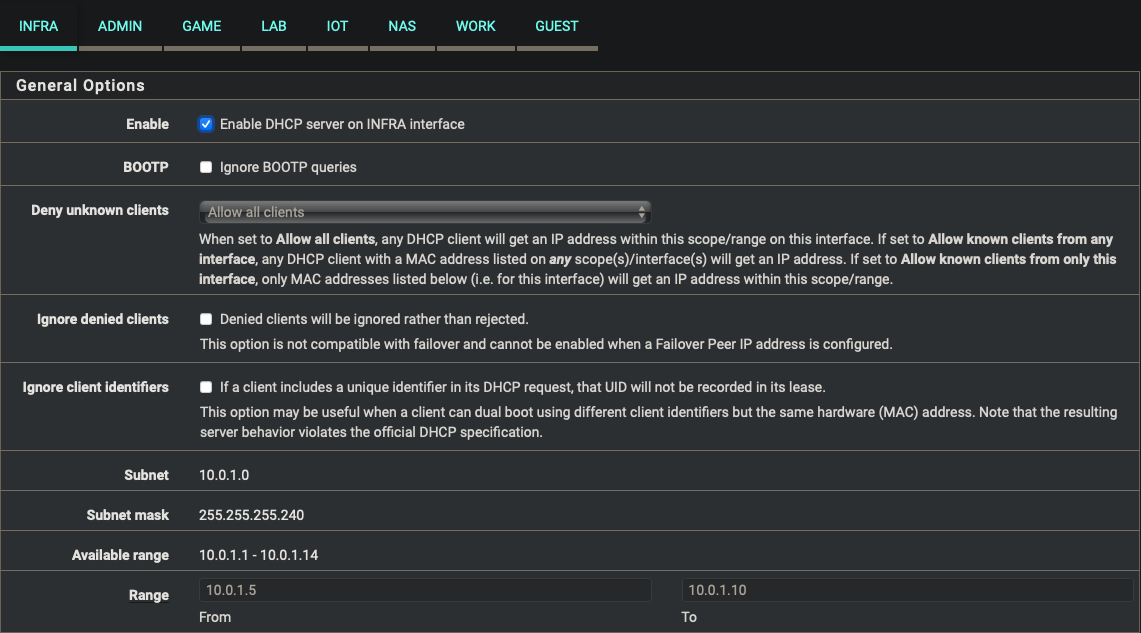This screenshot has width=1141, height=633.
Task: Click the Subnet value 10.0.1.0
Action: tap(225, 475)
